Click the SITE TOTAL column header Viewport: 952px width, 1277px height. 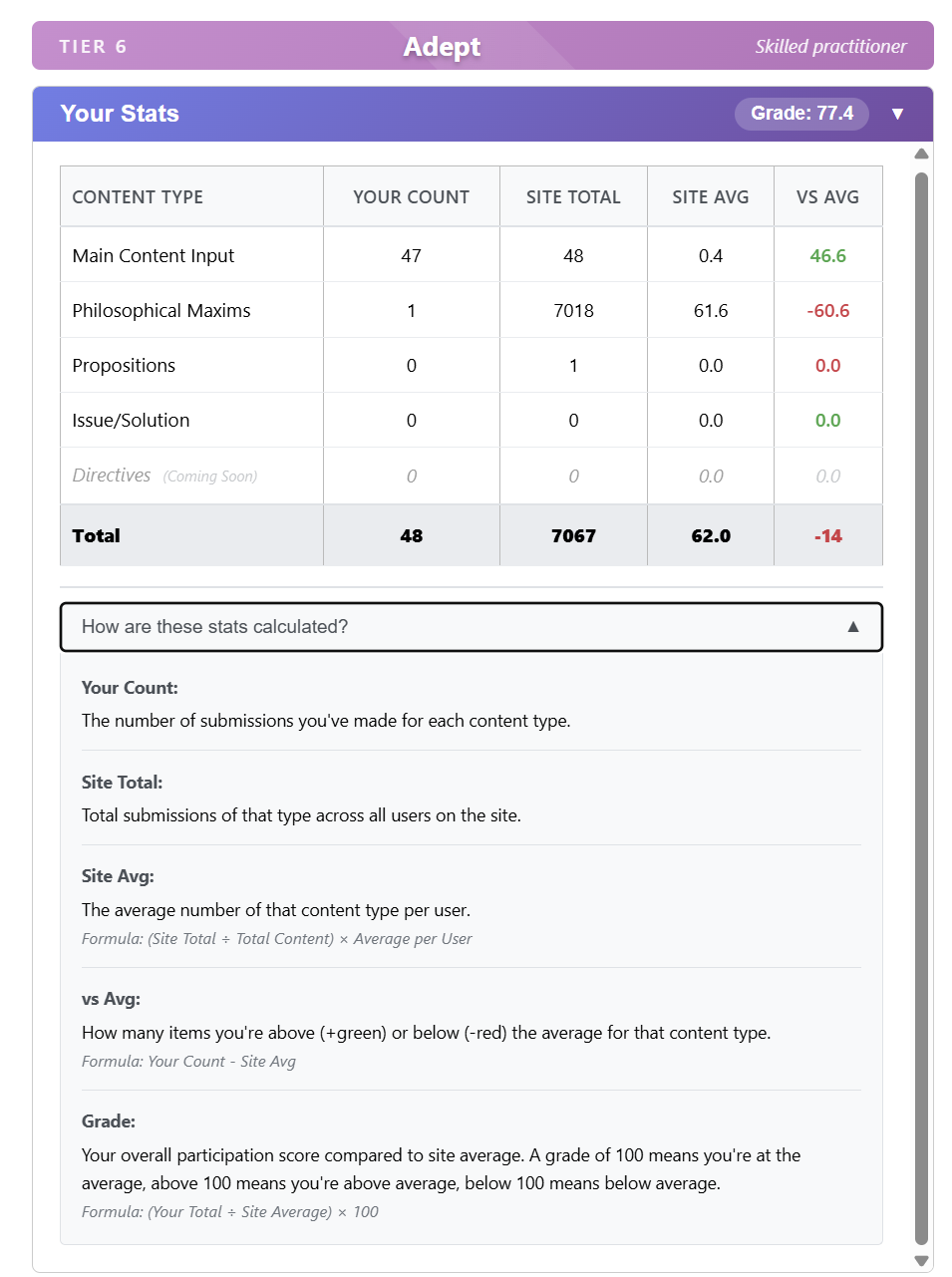click(x=573, y=197)
